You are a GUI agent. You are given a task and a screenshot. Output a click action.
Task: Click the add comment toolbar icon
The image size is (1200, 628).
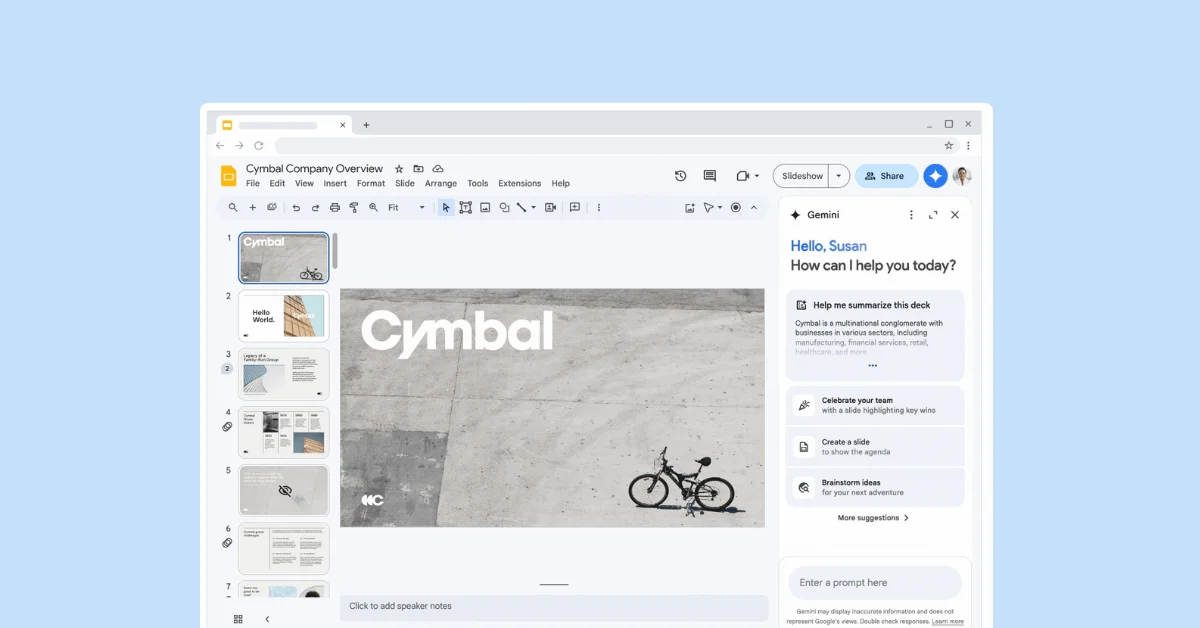coord(575,208)
